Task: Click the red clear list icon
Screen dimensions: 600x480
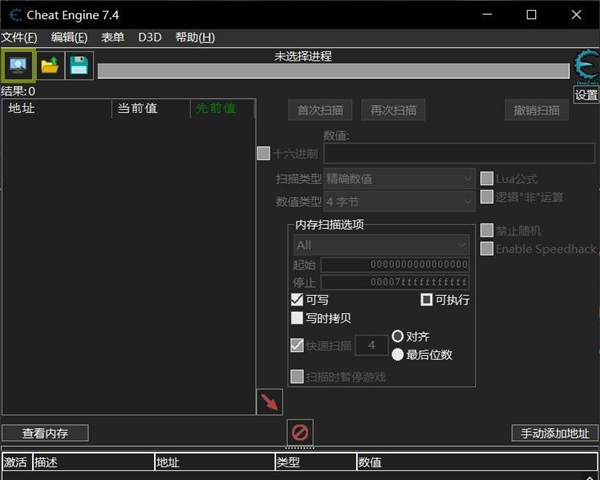Action: [x=300, y=432]
